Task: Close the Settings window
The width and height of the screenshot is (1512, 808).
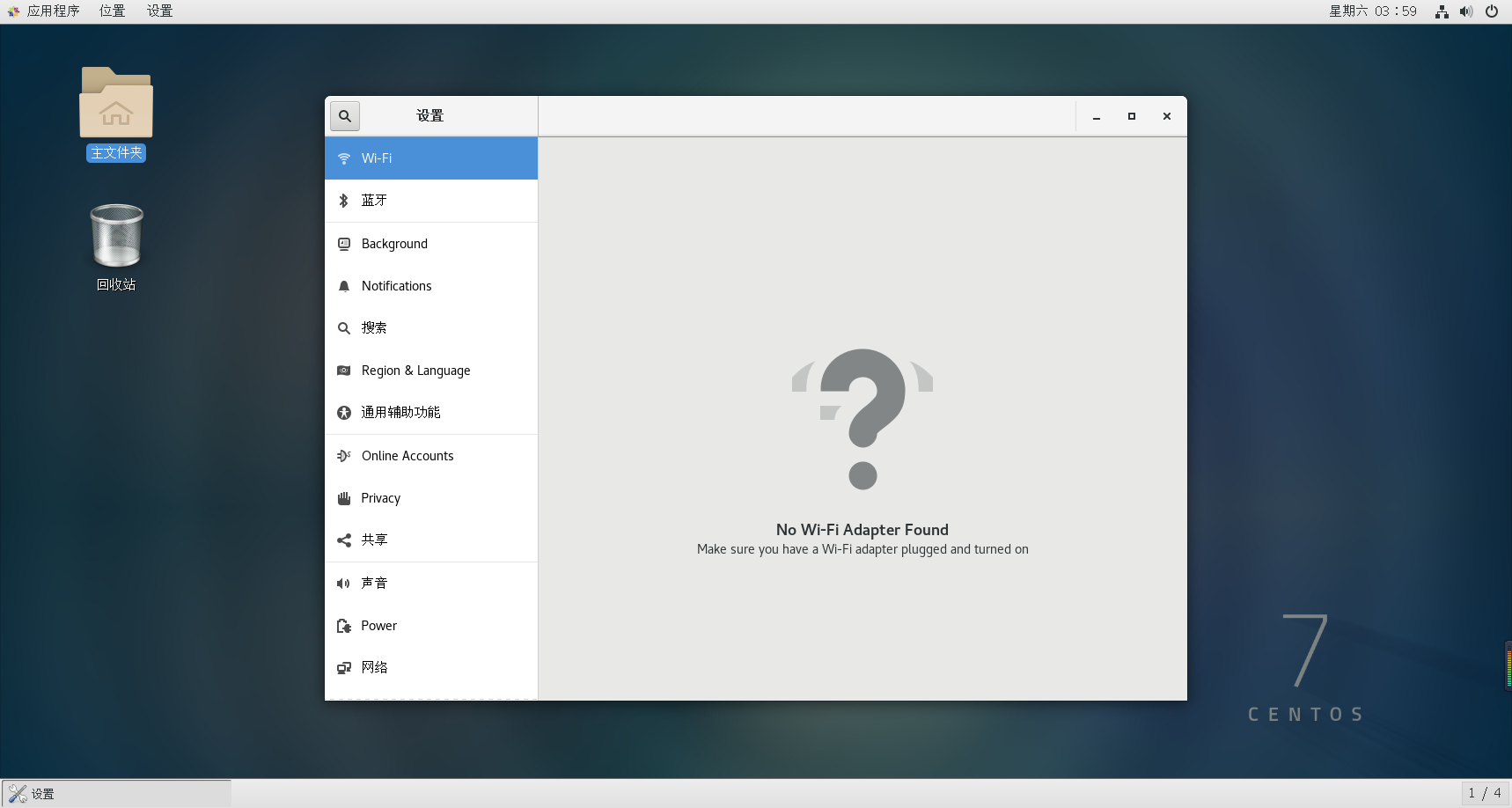Action: tap(1167, 116)
